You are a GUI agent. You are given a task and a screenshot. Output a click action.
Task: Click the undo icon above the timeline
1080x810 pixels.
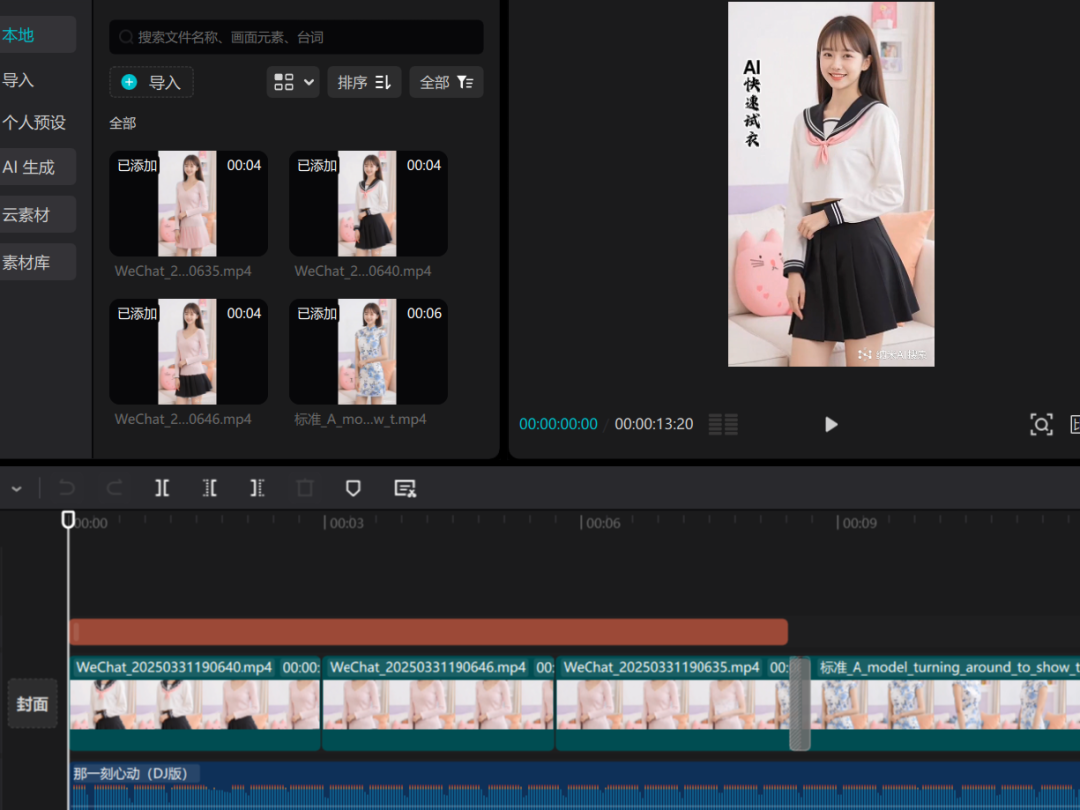66,488
